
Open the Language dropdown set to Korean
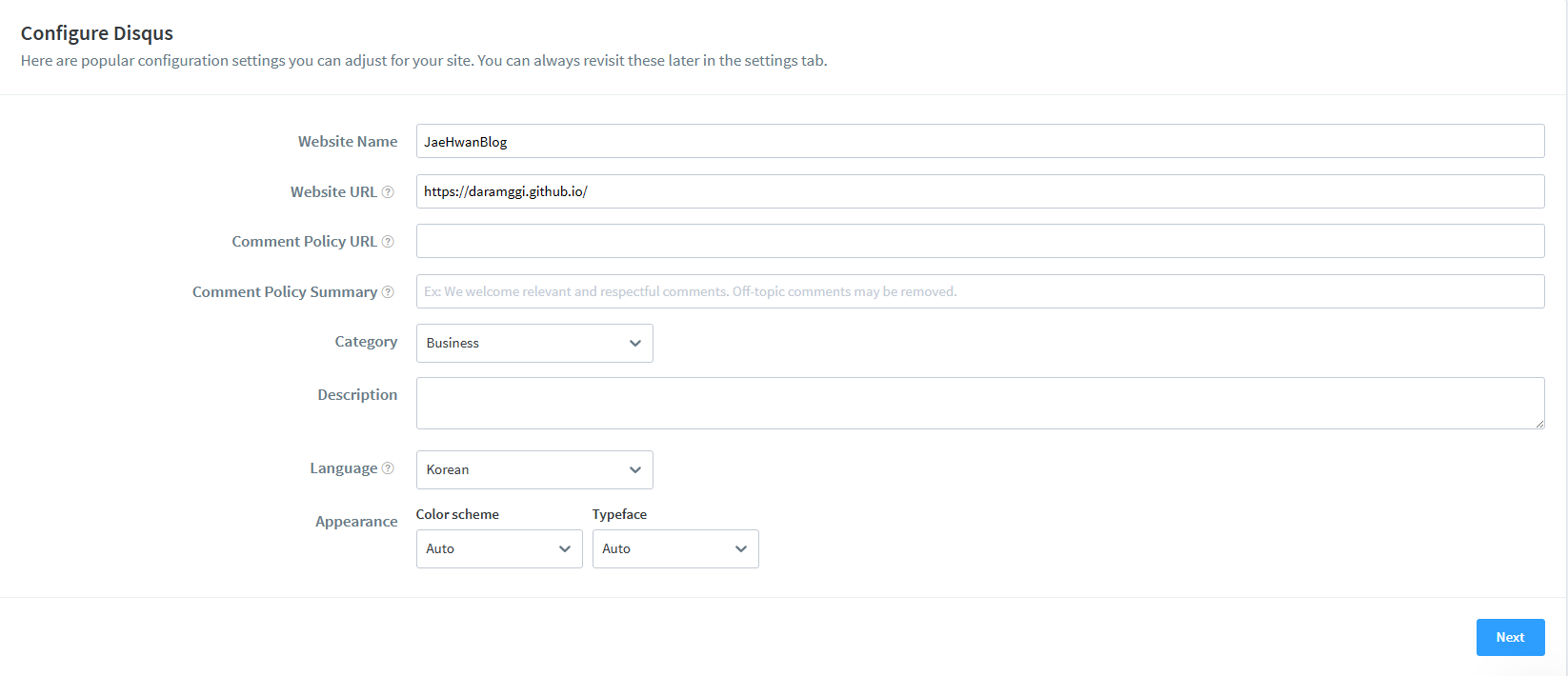534,469
